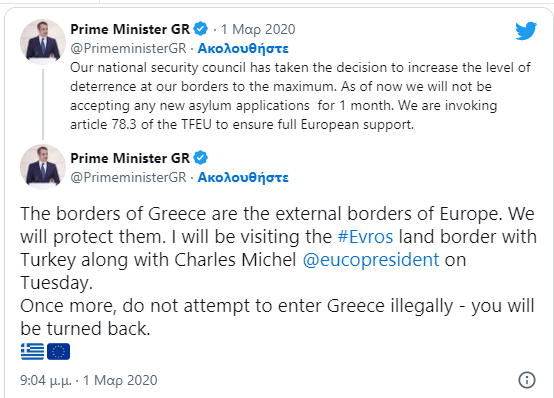Follow via first Ακολουθήστε link
Viewport: 554px width, 398px height.
[x=243, y=48]
